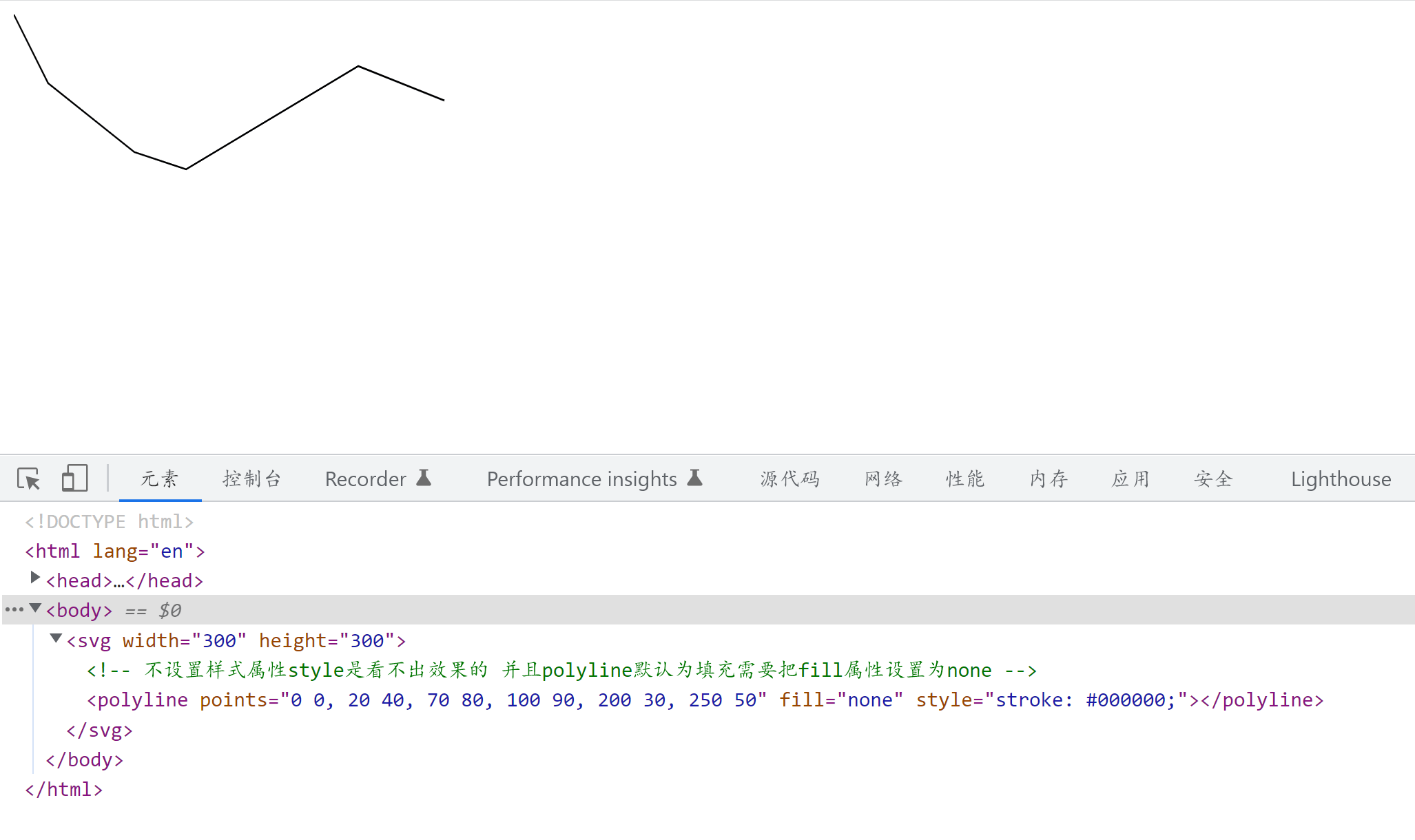Collapse the body element node
Screen dimensions: 1415x840
click(35, 608)
